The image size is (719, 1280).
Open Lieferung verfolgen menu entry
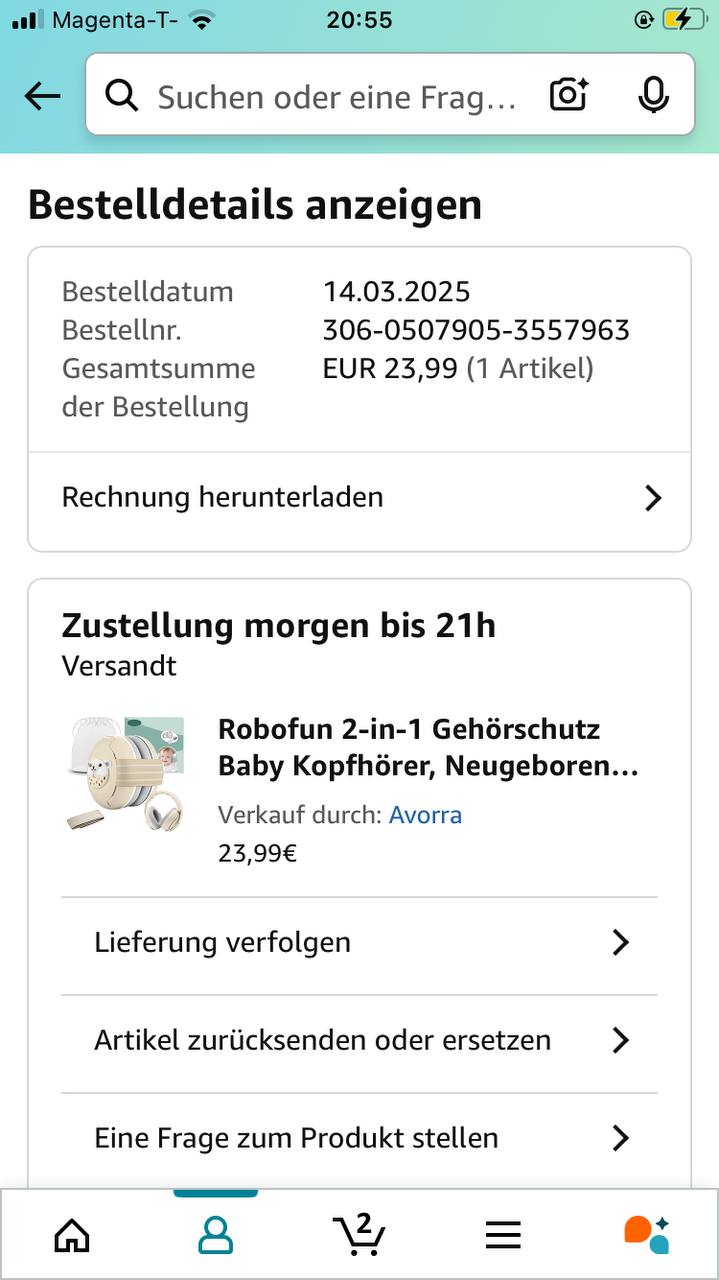click(223, 942)
